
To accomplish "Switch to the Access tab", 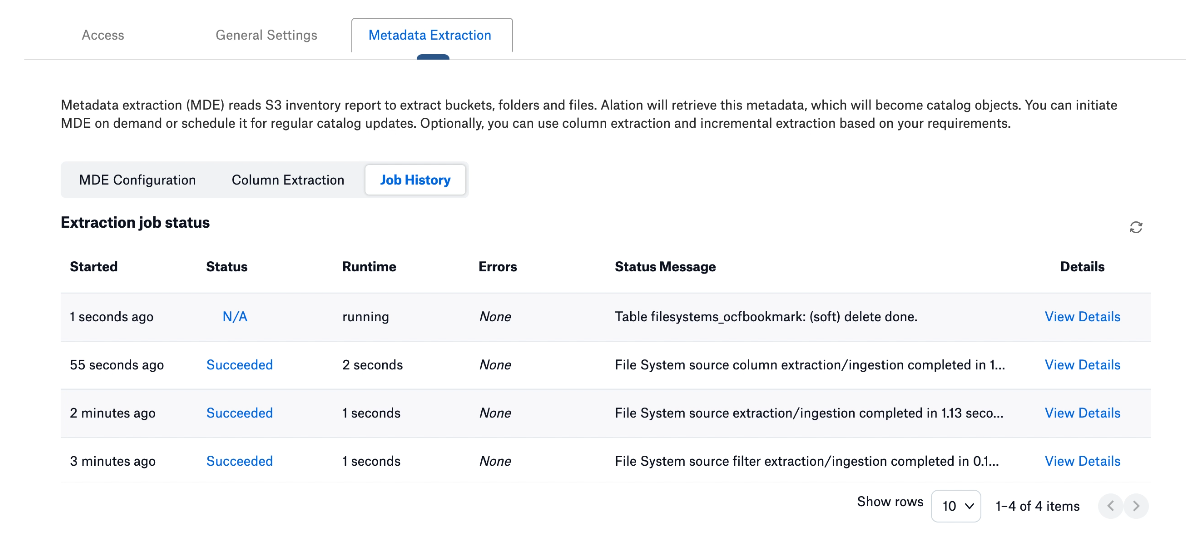I will (103, 35).
